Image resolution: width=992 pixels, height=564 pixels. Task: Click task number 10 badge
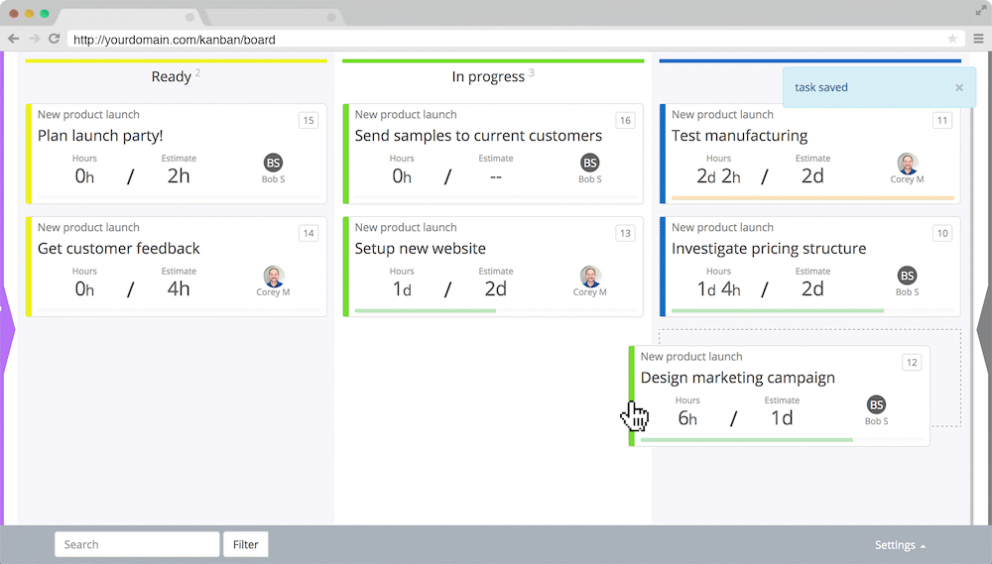[x=942, y=233]
